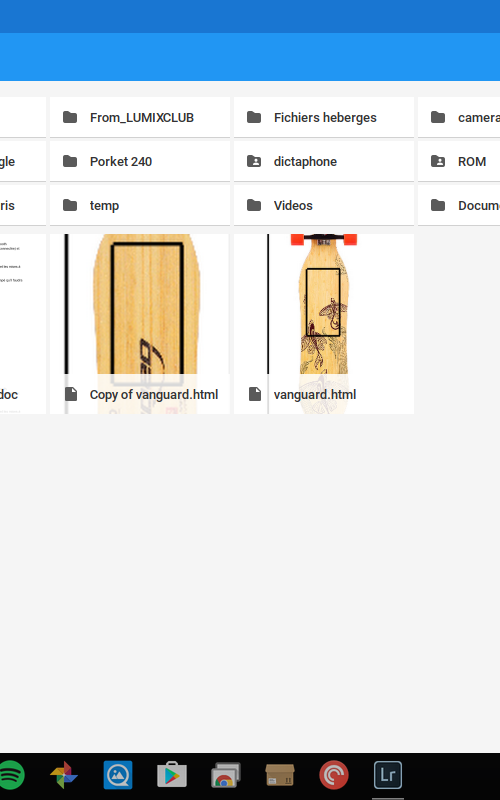Switch to the Lightroom Lr app
This screenshot has width=500, height=800.
point(388,775)
